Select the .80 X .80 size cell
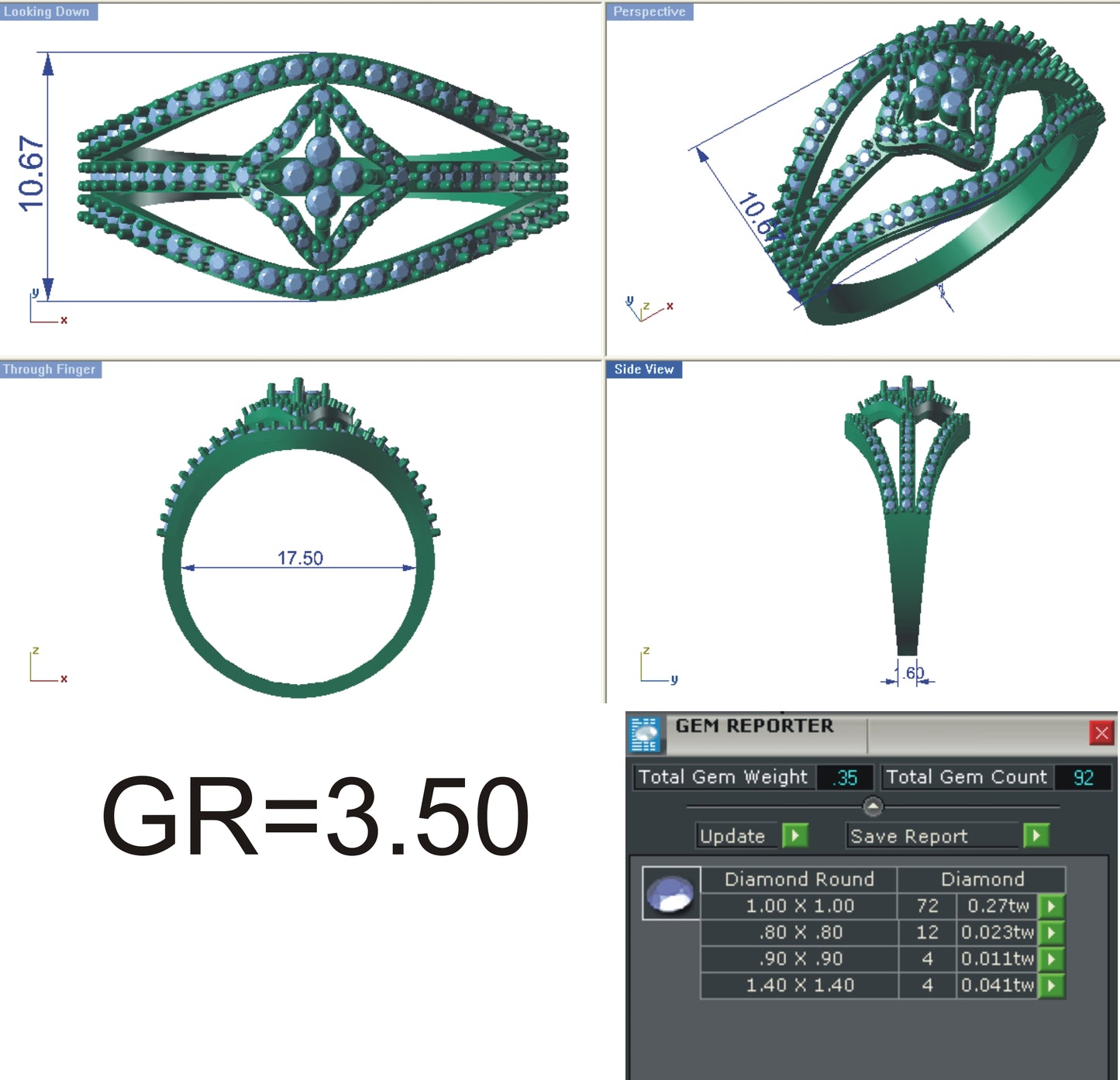1120x1080 pixels. coord(799,932)
